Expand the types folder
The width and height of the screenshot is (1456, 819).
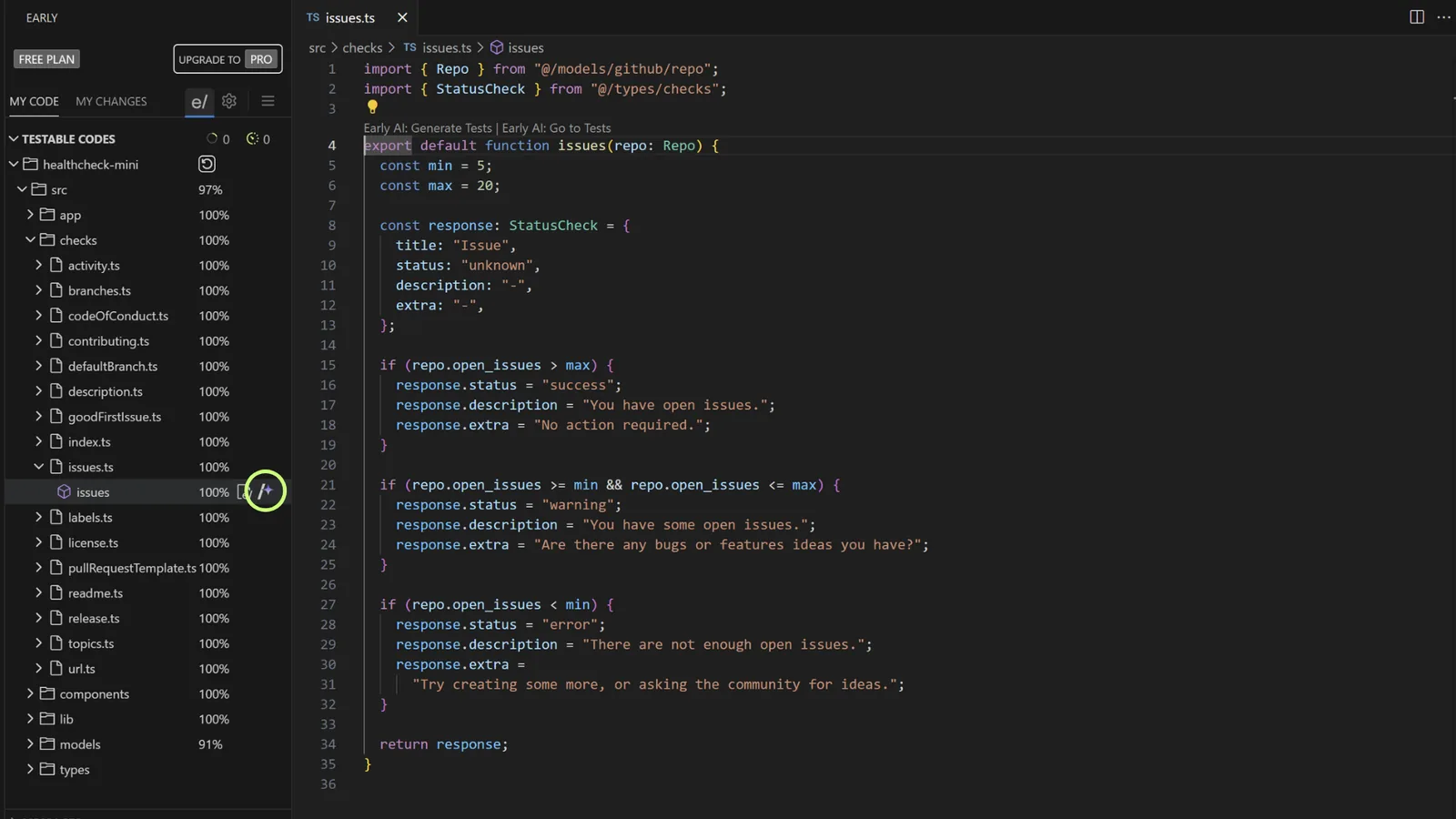click(30, 769)
